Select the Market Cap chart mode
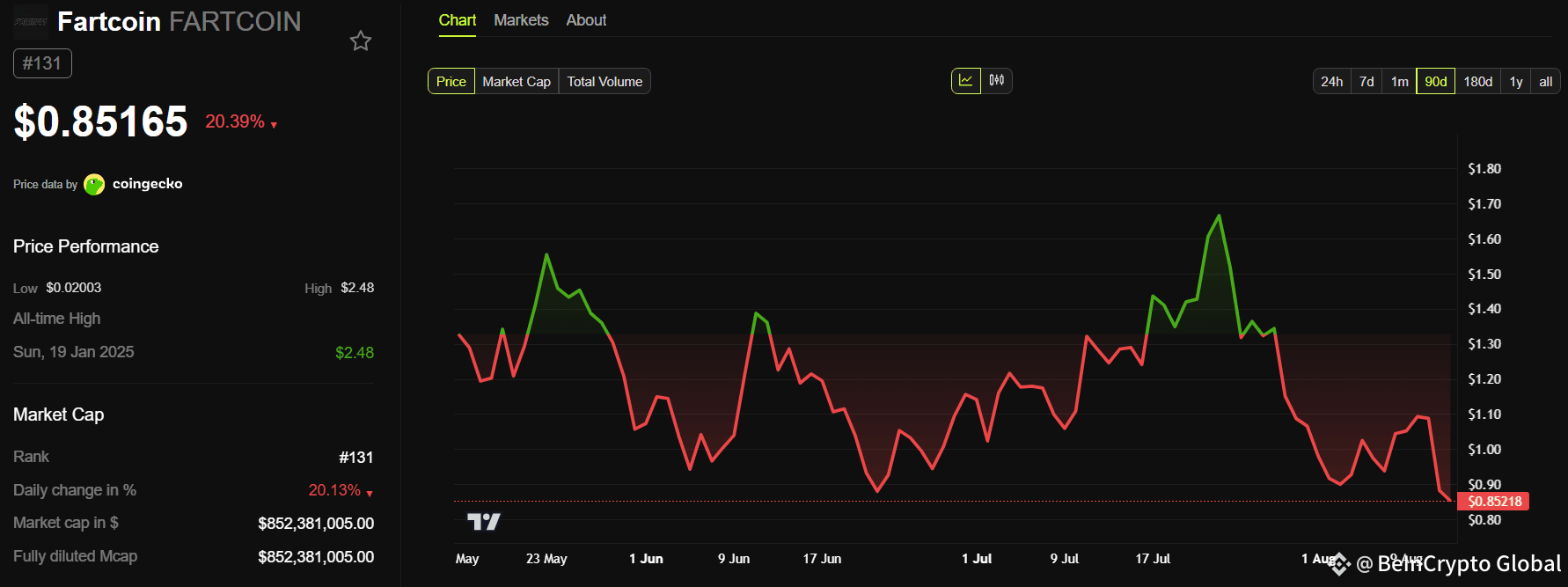Screen dimensions: 1568x587 click(517, 81)
